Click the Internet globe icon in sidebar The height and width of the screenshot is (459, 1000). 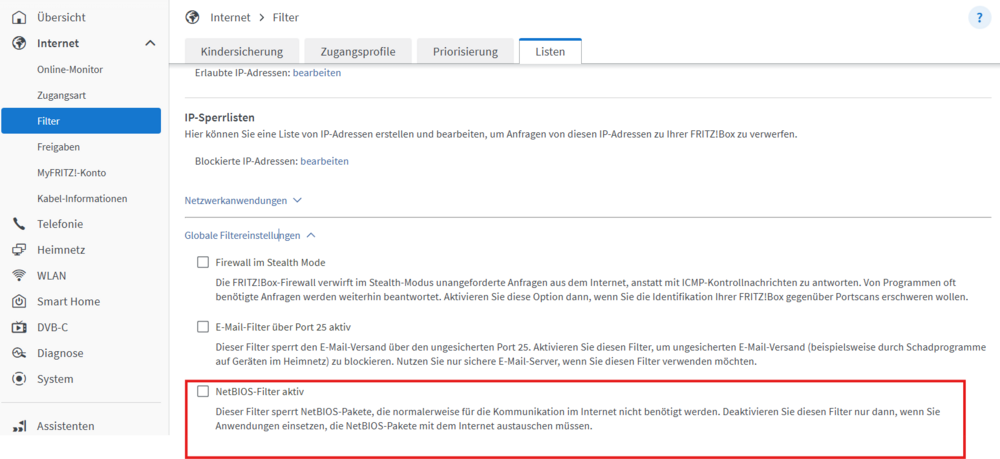point(20,43)
